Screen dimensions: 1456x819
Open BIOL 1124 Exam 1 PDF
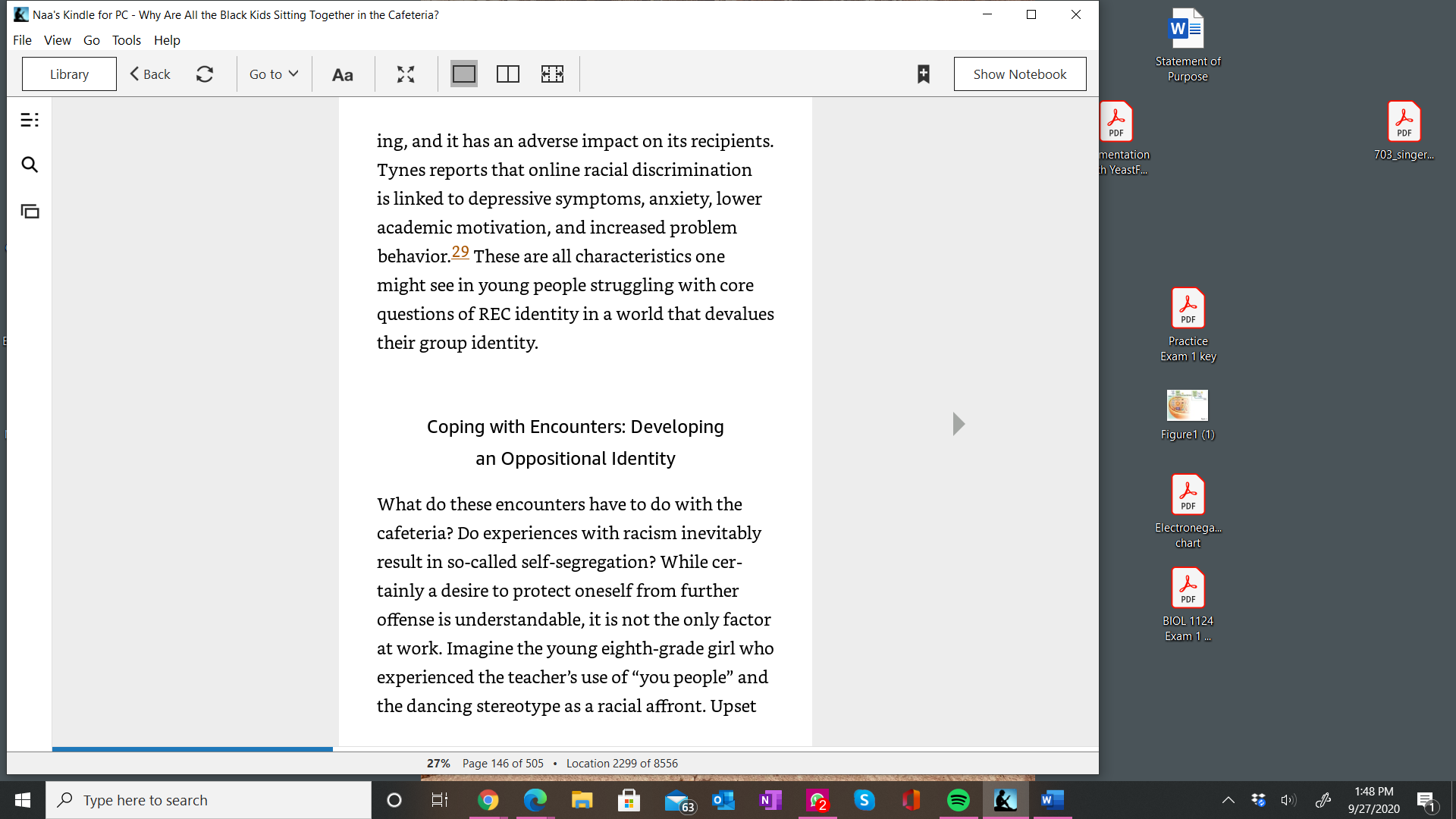(1188, 604)
